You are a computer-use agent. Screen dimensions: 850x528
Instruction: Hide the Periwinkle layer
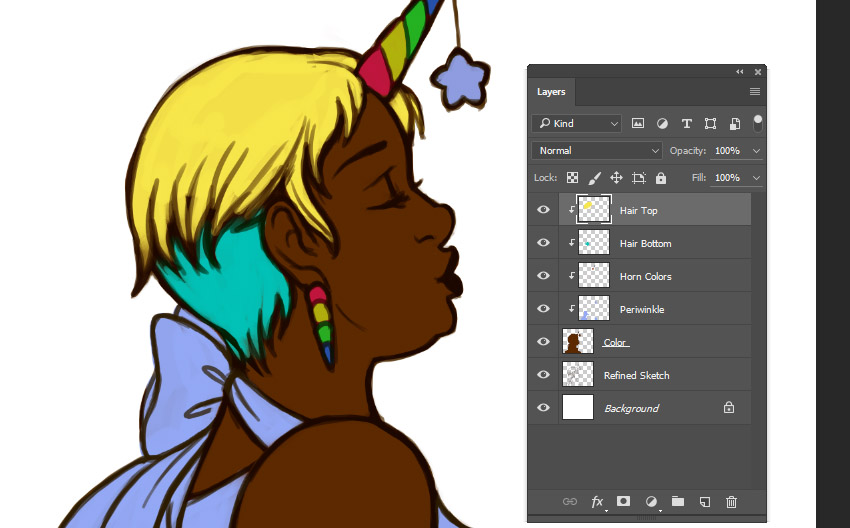tap(543, 308)
